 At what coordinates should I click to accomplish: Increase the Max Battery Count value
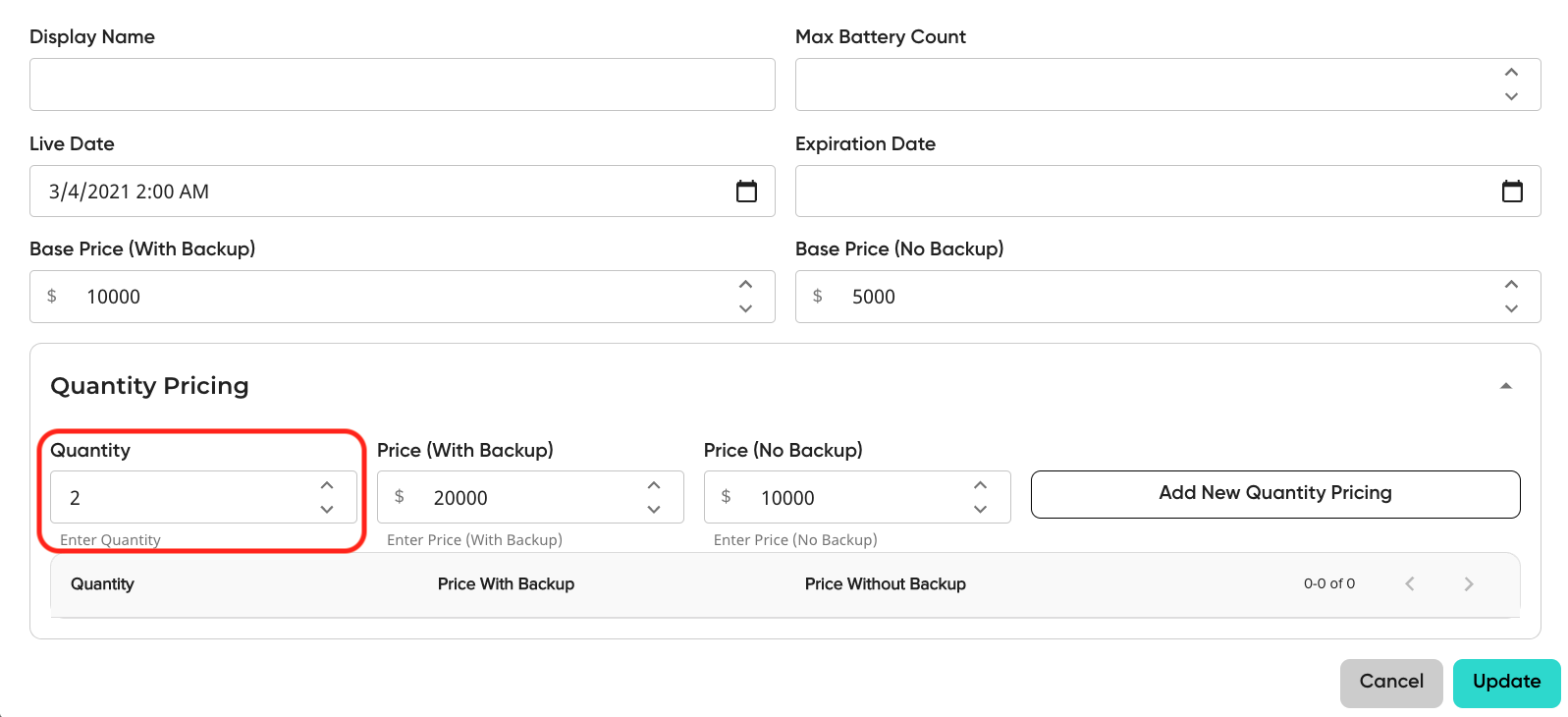tap(1511, 73)
